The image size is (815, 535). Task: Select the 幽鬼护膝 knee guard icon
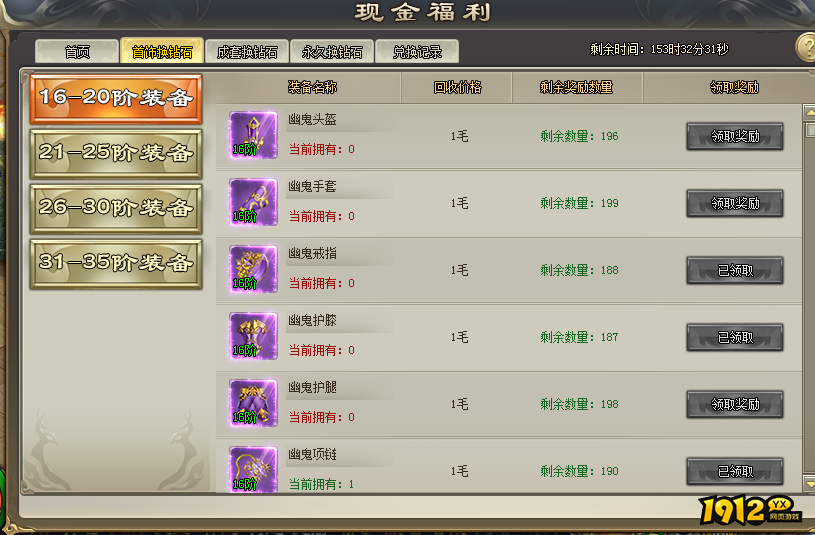tap(253, 336)
